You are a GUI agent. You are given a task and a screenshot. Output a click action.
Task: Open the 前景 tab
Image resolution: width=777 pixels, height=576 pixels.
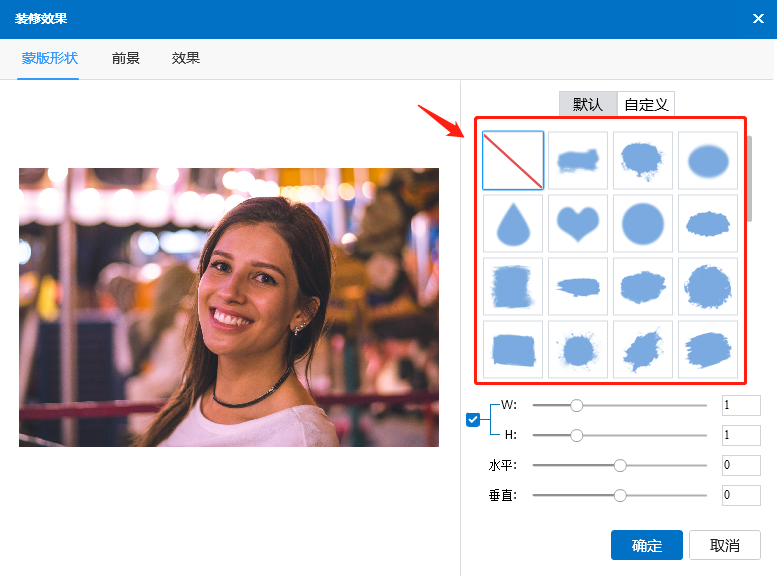coord(126,58)
